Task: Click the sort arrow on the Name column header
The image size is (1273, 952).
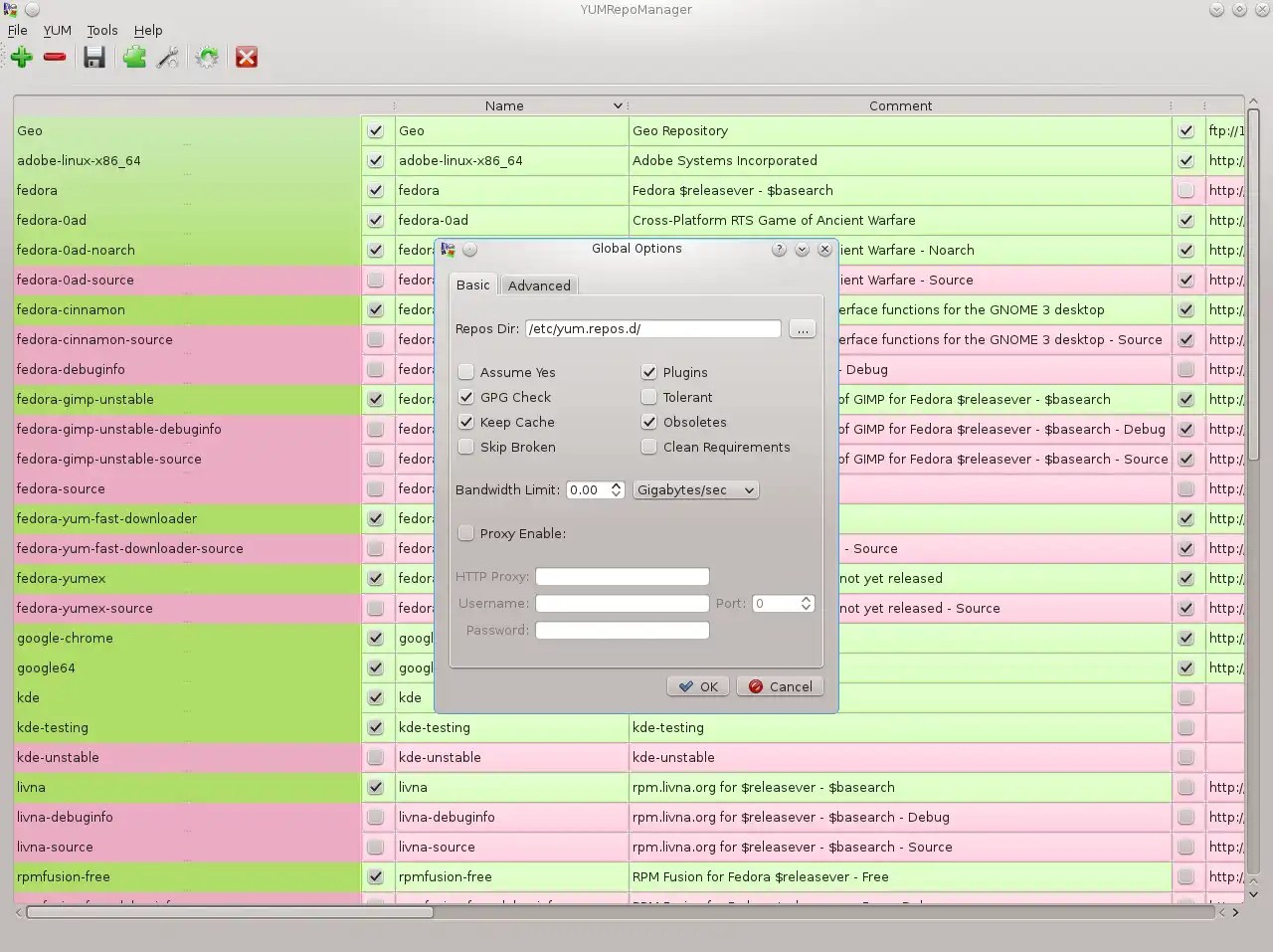Action: click(x=618, y=105)
